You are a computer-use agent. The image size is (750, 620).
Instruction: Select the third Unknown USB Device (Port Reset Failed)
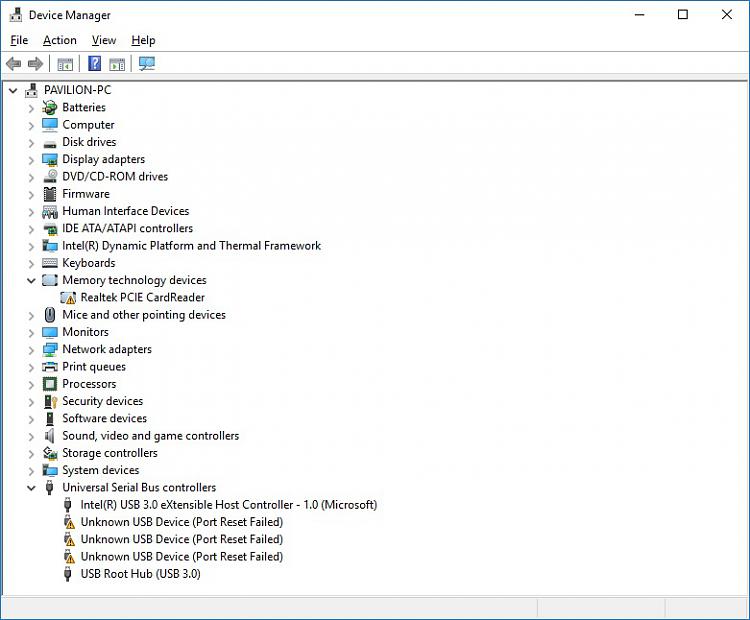[182, 556]
